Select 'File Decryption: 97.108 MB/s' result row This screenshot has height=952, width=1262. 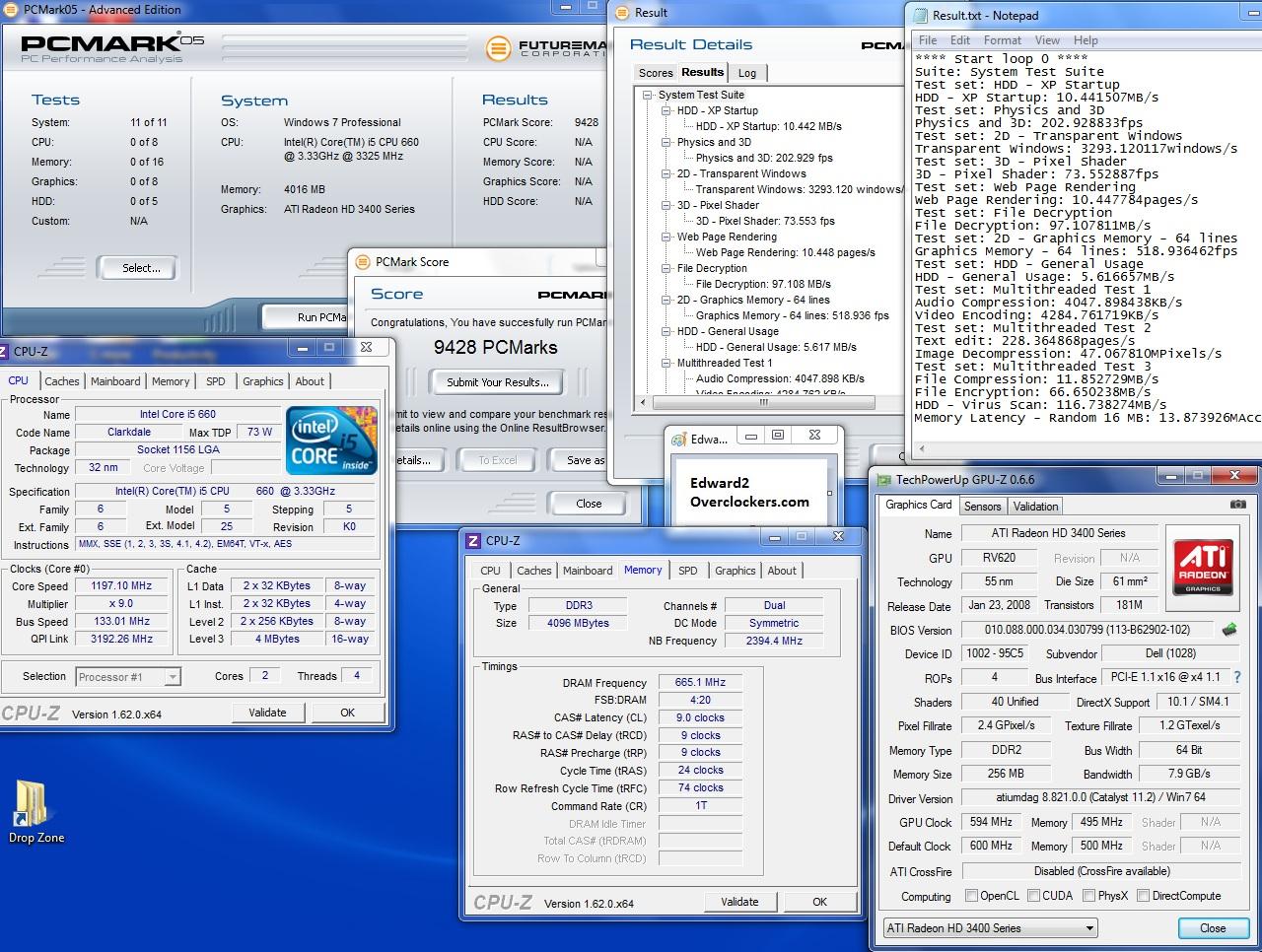pyautogui.click(x=763, y=284)
